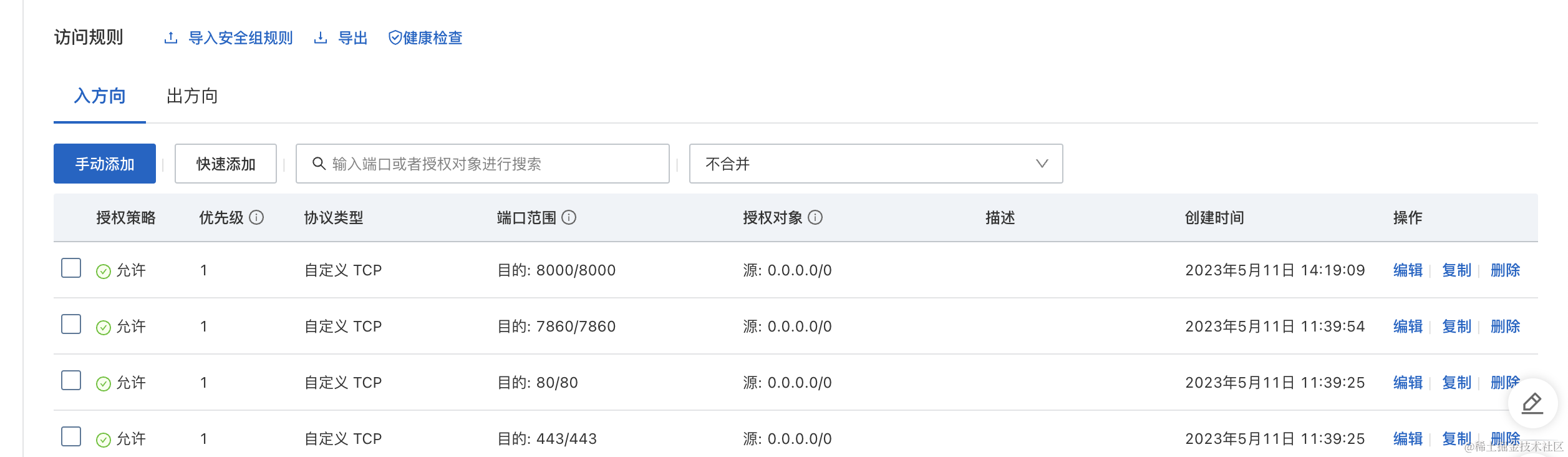Switch to the 入方向 tab
The height and width of the screenshot is (457, 1568).
tap(100, 96)
